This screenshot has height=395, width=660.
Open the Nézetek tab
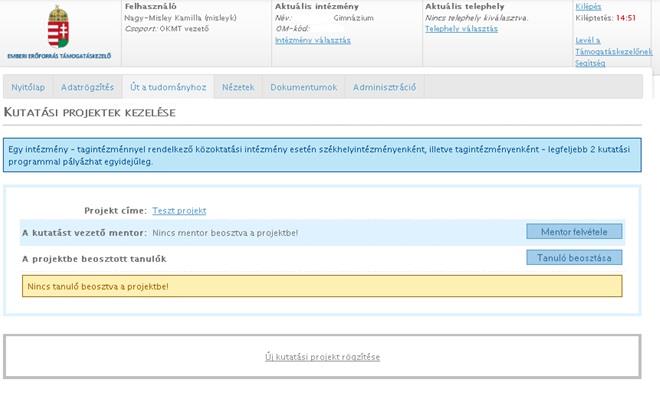pos(238,87)
